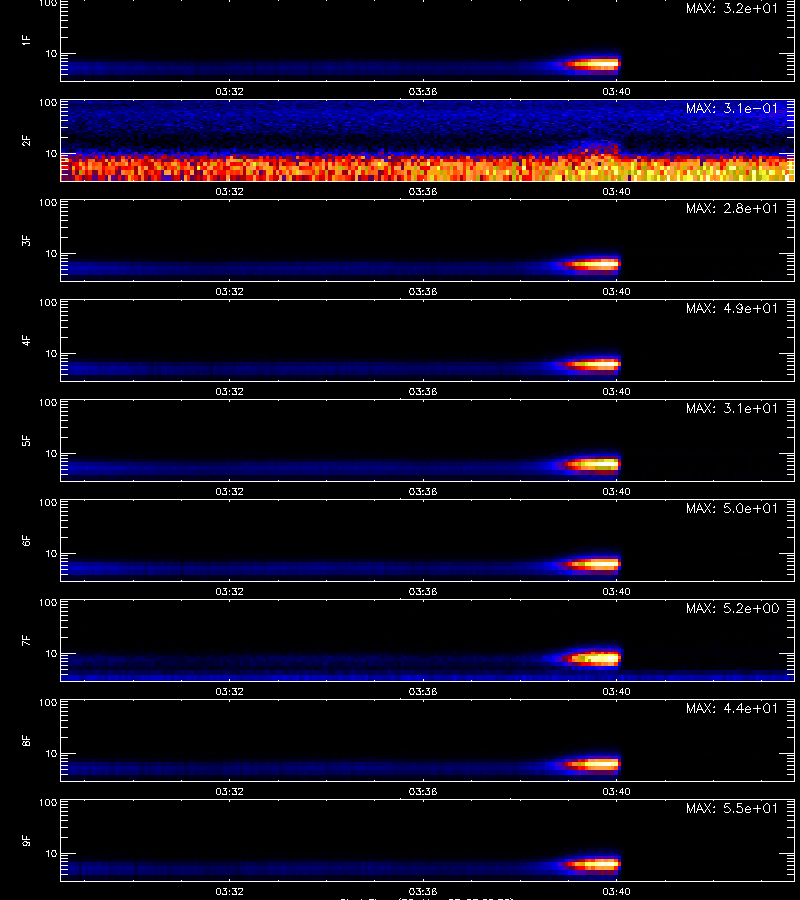
Task: Select the 1F panel axis title
Action: pos(26,40)
